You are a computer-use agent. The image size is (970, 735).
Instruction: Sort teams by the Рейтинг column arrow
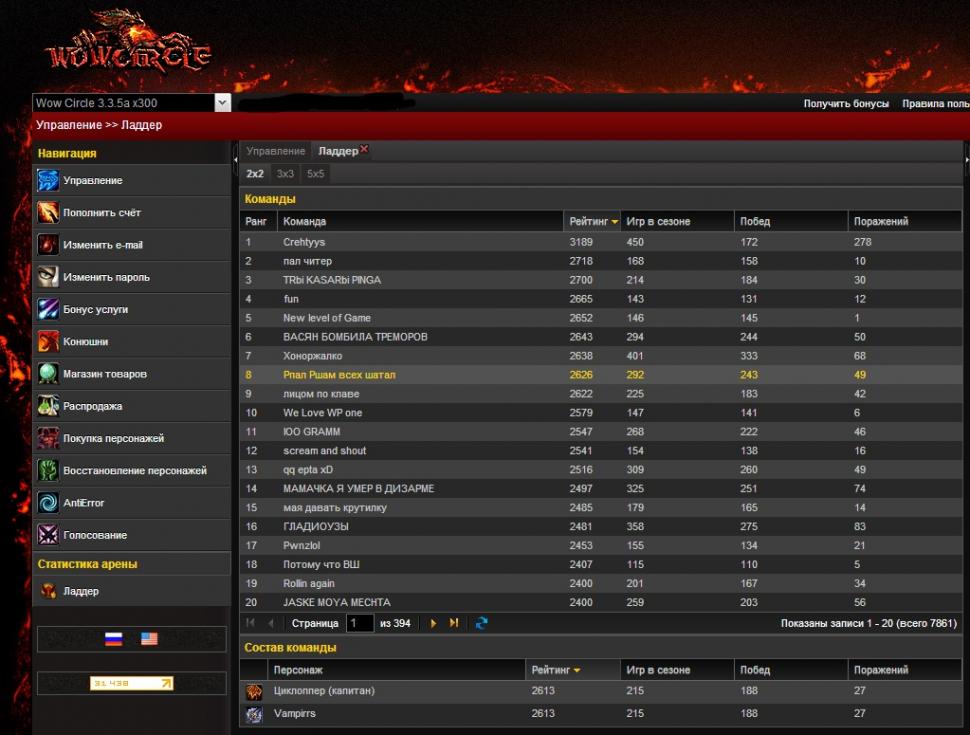point(614,222)
